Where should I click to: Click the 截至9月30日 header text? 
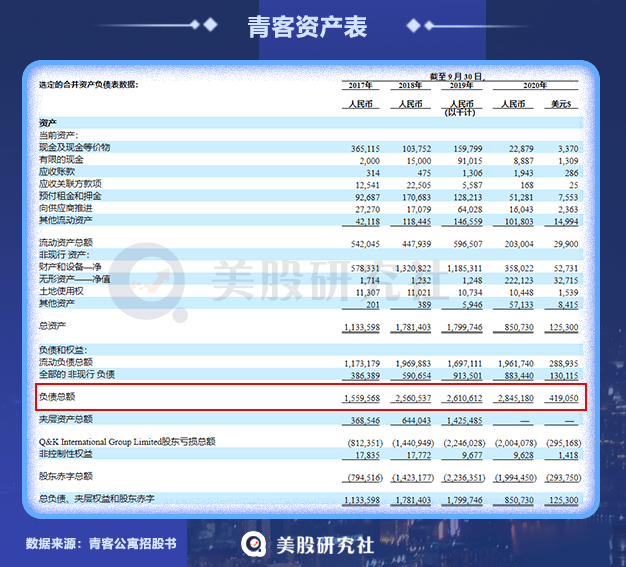point(457,76)
